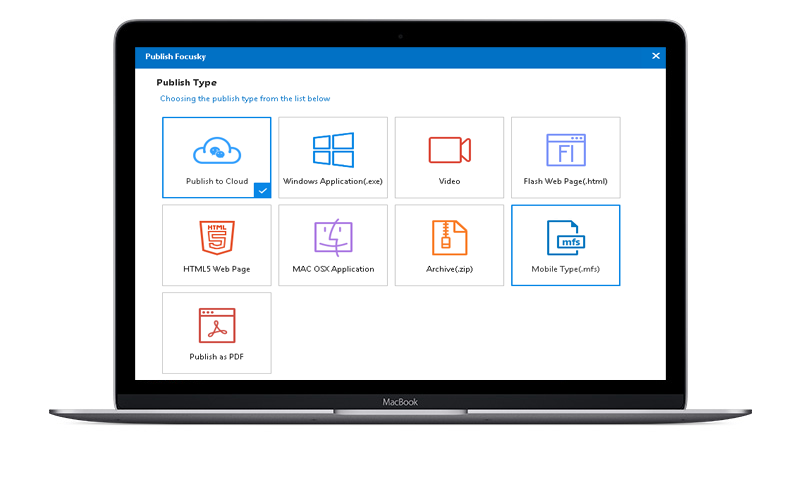This screenshot has height=500, width=800.
Task: Click the 'Publish Type' heading
Action: click(x=187, y=83)
